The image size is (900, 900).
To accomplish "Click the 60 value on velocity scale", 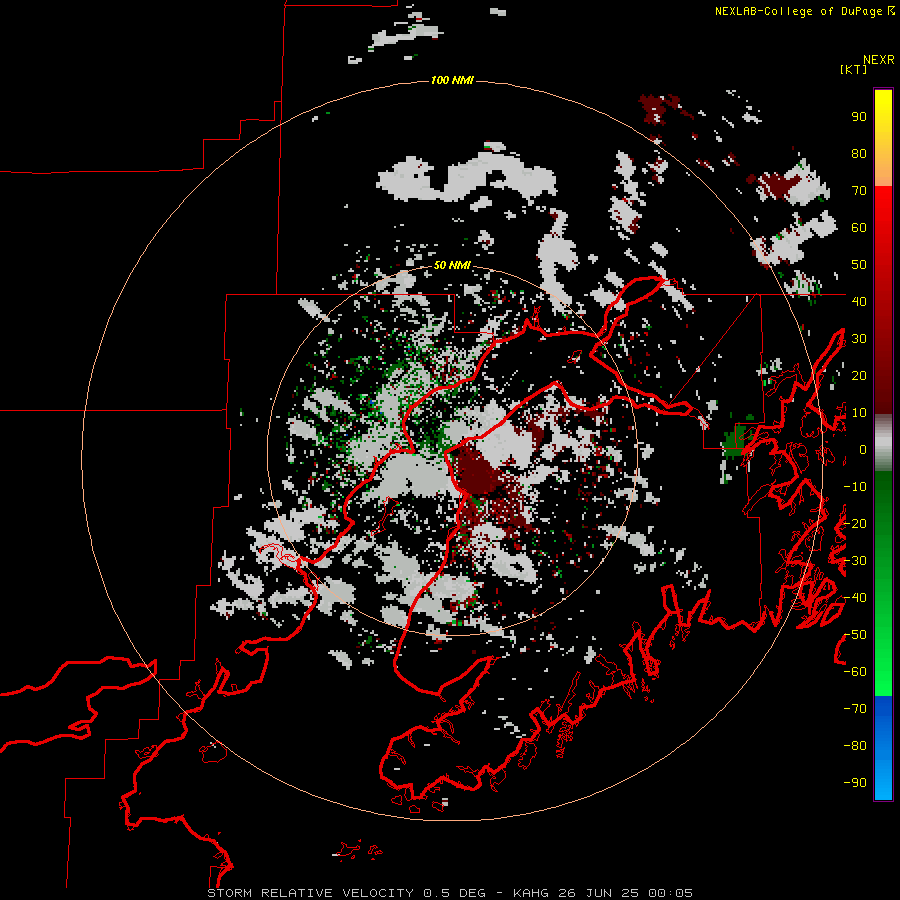I will [859, 228].
